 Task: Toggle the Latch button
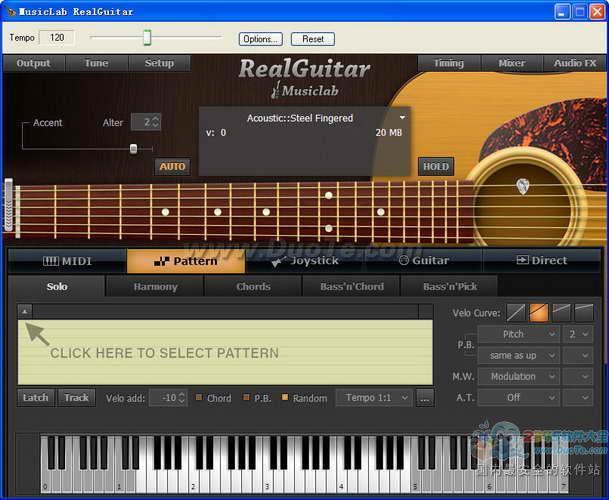[36, 397]
